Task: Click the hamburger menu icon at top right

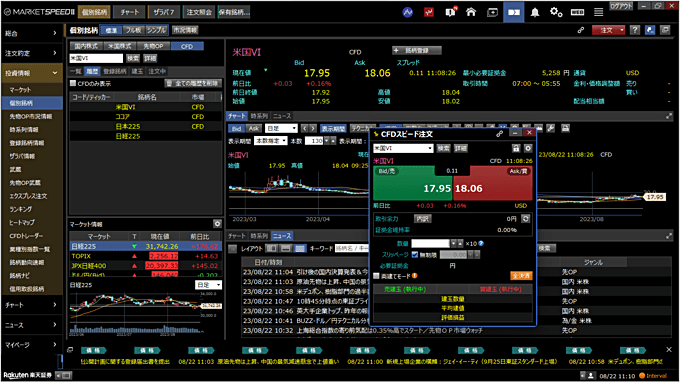Action: click(x=598, y=12)
